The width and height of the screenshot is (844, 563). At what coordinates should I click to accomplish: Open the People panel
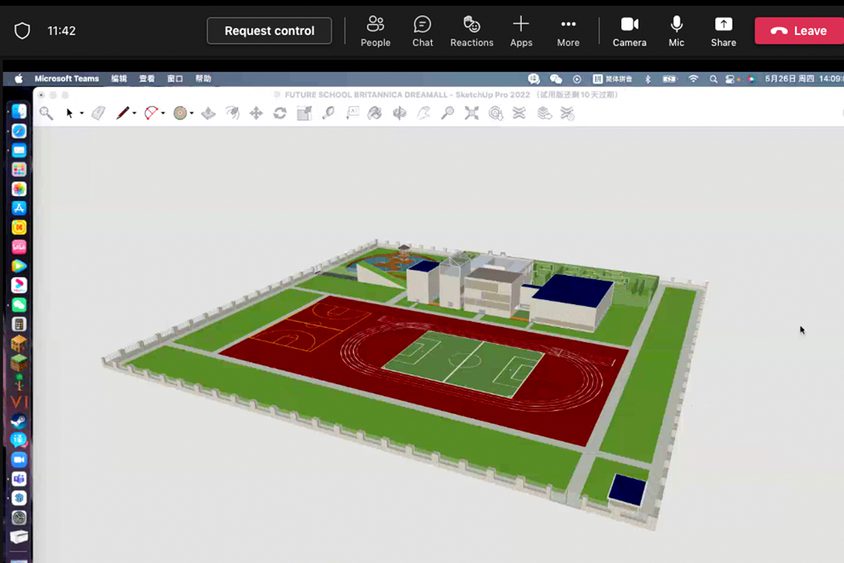375,31
